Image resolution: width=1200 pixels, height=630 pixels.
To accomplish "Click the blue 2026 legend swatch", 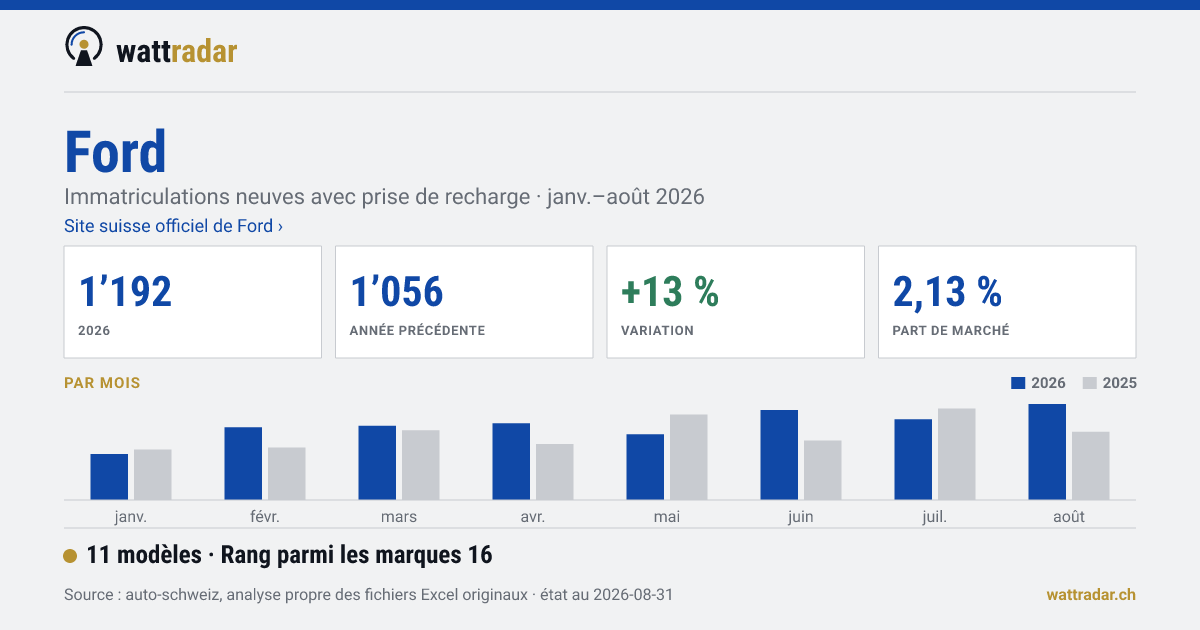I will tap(1019, 383).
